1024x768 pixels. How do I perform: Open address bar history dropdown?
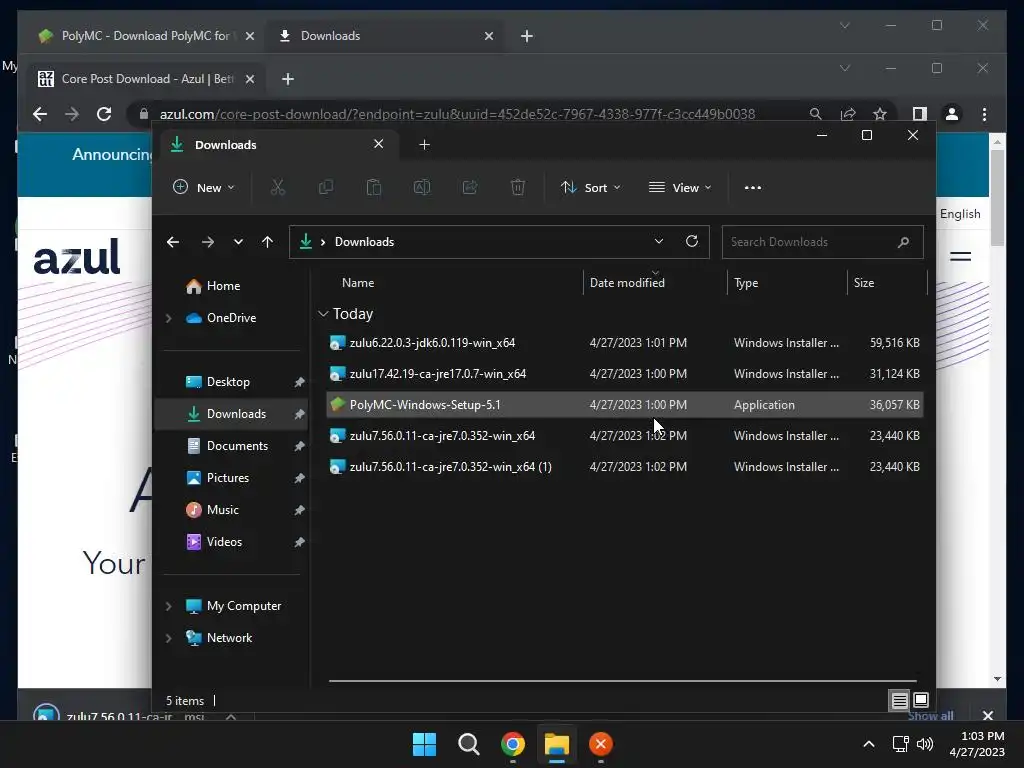659,241
